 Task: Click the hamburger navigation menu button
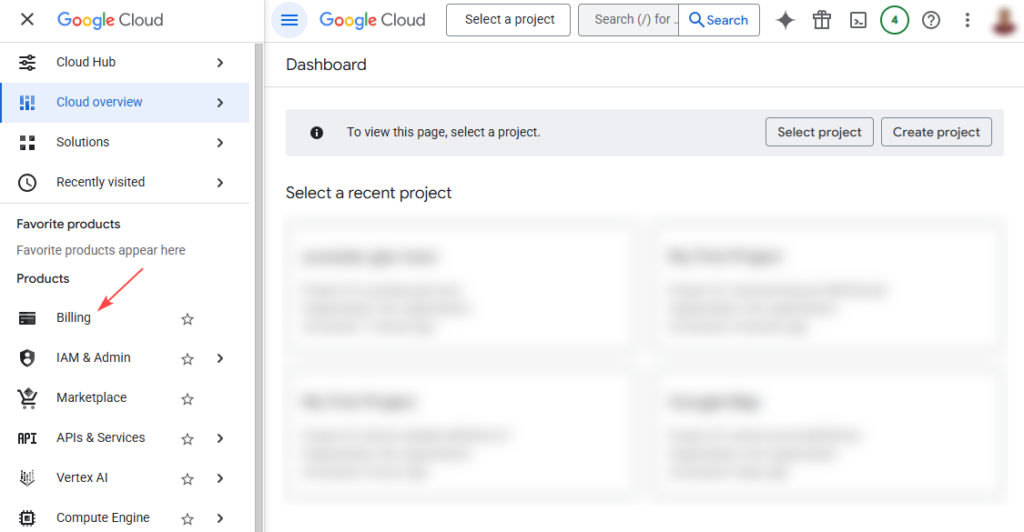click(x=289, y=20)
